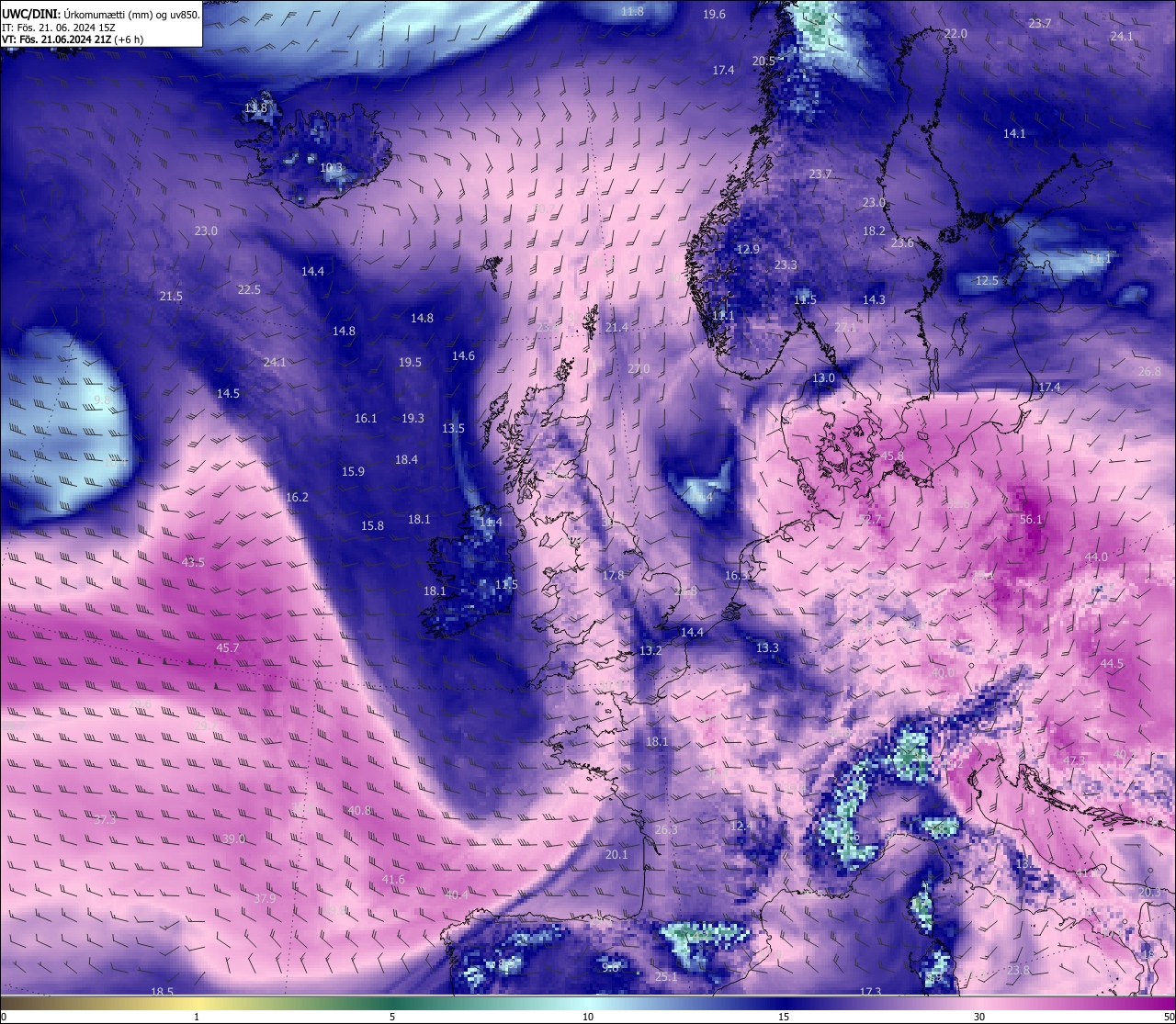Click the 18.5 value on the map
This screenshot has height=1024, width=1176.
pos(162,992)
